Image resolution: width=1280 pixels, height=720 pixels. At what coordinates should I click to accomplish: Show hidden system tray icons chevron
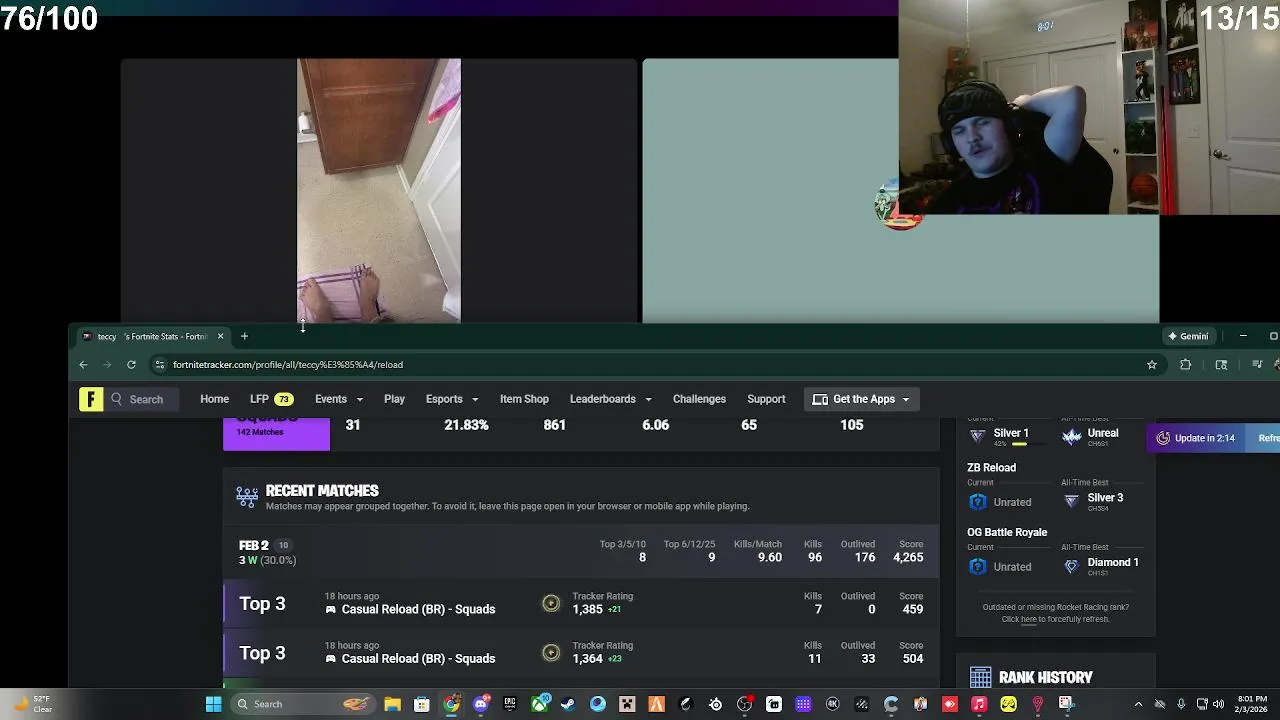click(x=1138, y=704)
